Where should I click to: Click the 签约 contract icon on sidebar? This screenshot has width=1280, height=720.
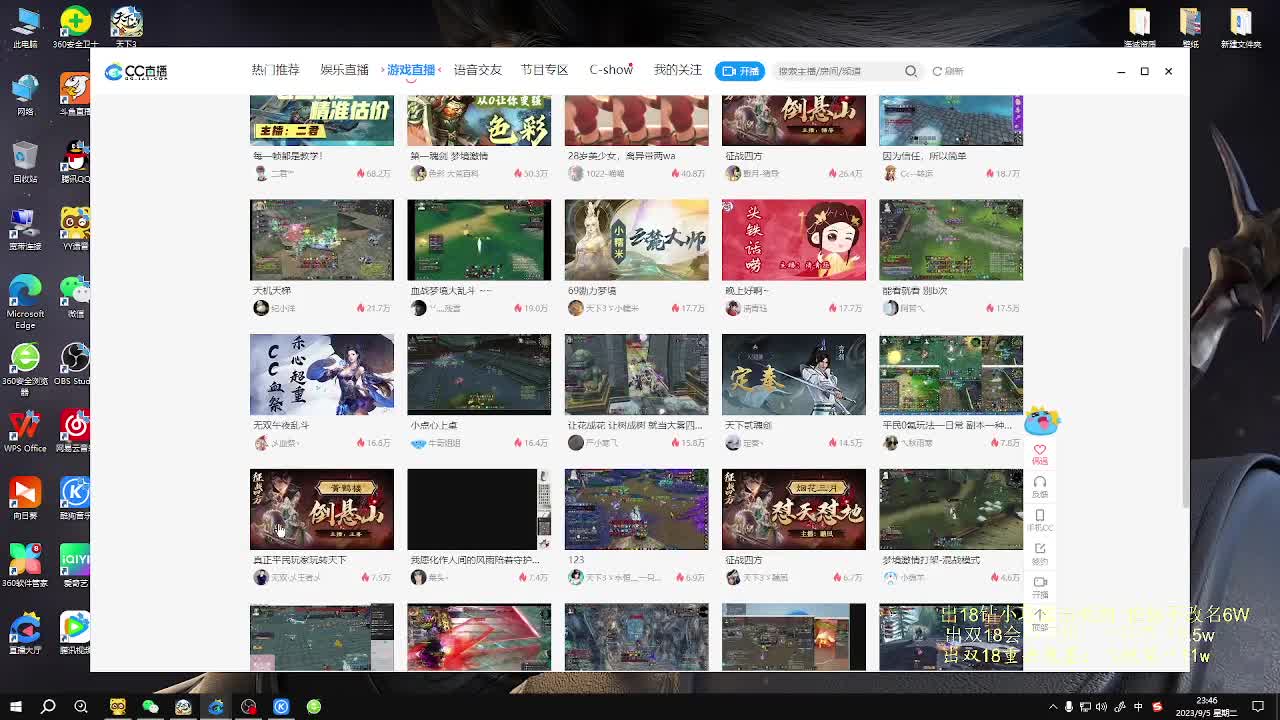pos(1040,548)
